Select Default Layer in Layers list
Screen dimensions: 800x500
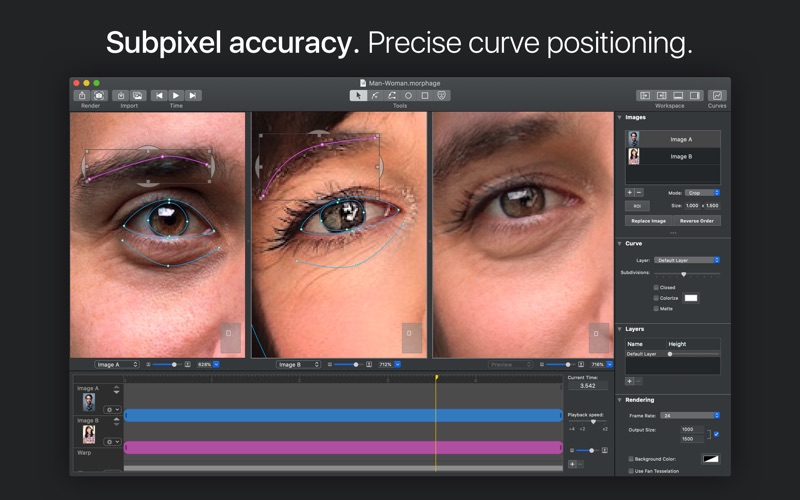(640, 354)
